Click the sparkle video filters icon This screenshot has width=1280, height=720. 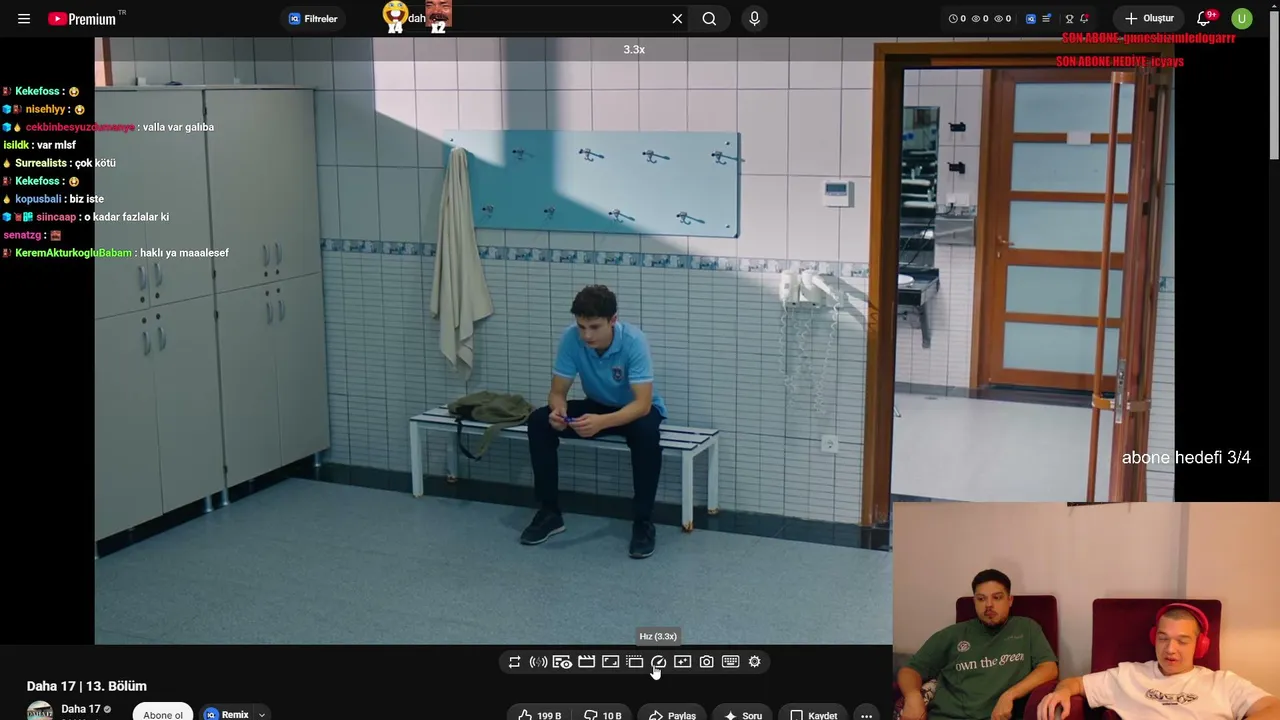pos(682,662)
